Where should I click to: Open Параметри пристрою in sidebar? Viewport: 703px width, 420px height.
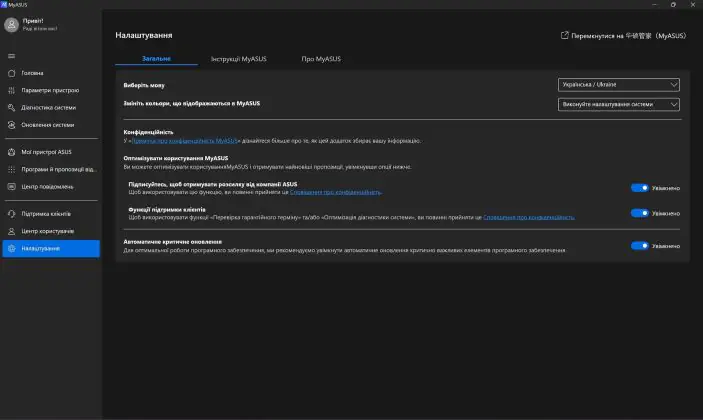point(51,91)
